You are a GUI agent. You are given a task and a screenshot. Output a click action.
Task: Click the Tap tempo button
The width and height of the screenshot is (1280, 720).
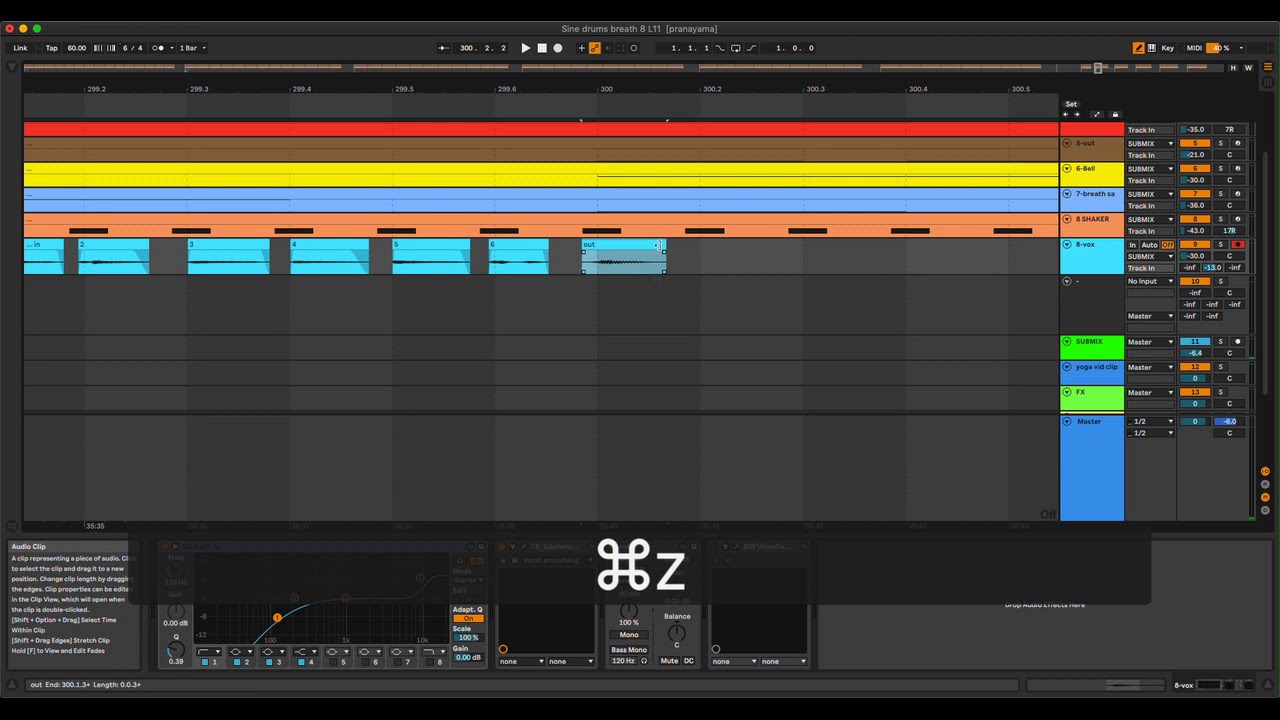51,48
